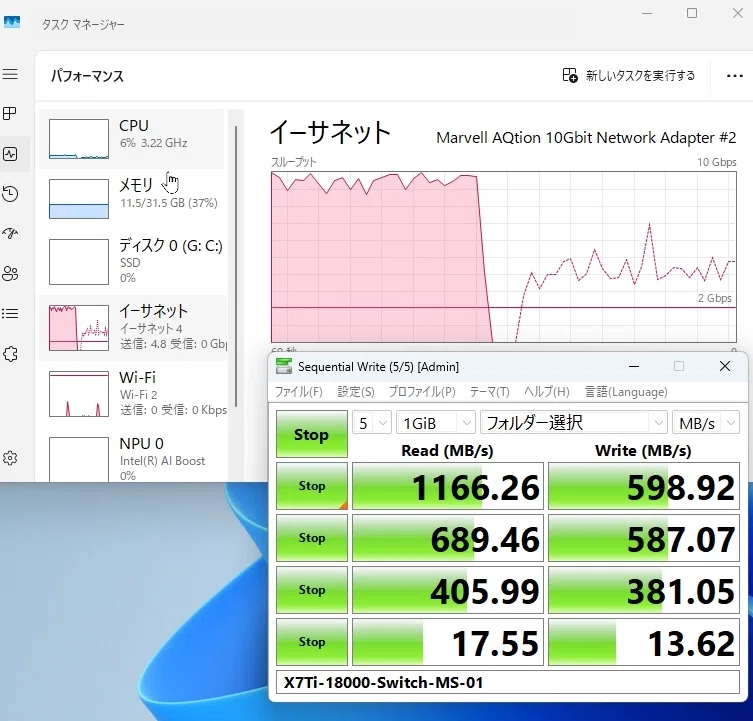This screenshot has width=753, height=721.
Task: Click the 1166.26 read result bar
Action: coord(448,486)
